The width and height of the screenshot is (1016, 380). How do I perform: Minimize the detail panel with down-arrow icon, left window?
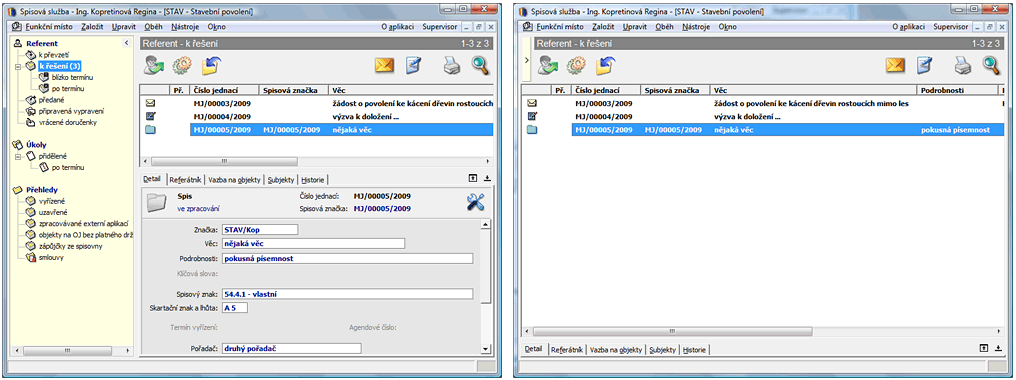click(487, 178)
